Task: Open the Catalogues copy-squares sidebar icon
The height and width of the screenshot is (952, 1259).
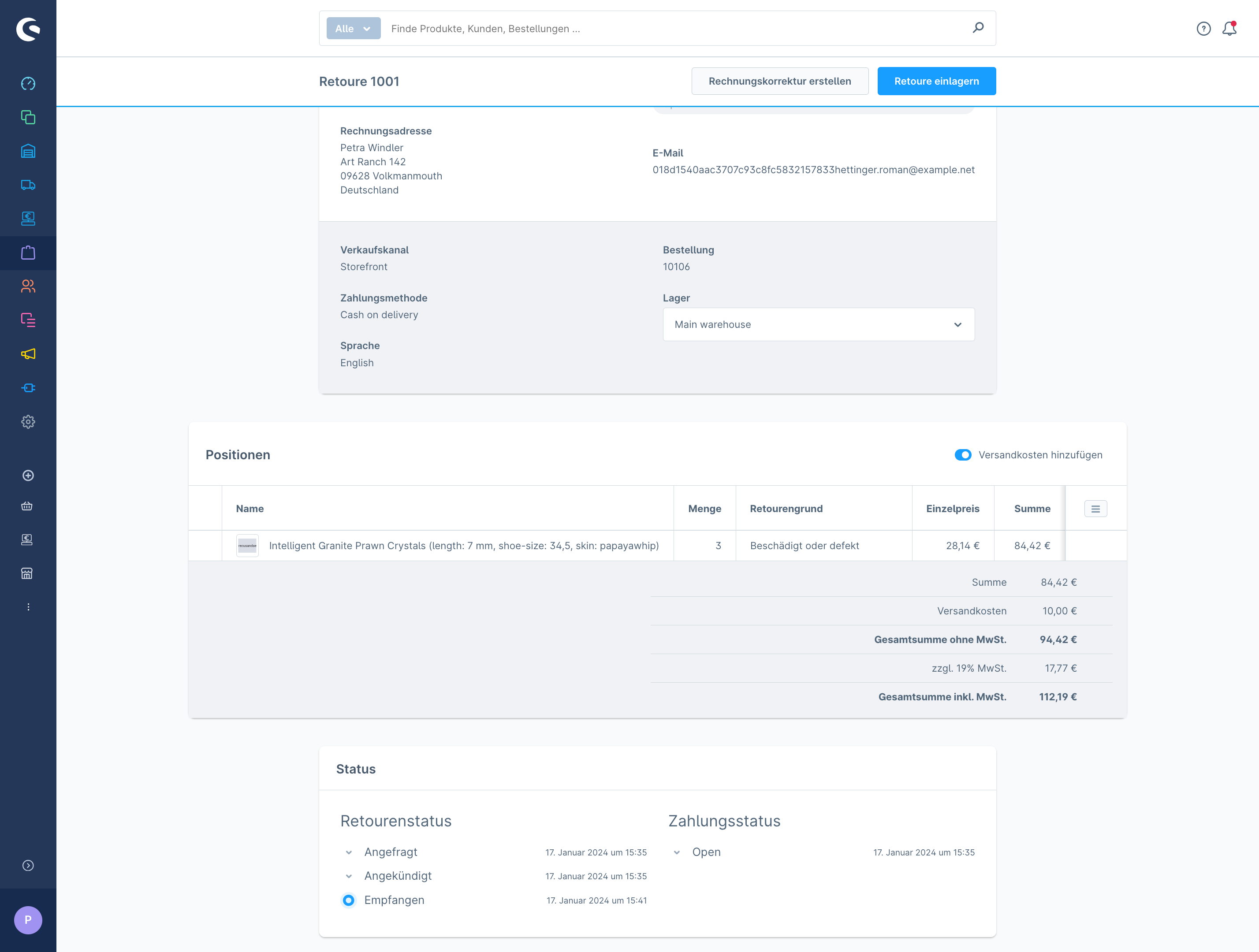Action: [x=28, y=117]
